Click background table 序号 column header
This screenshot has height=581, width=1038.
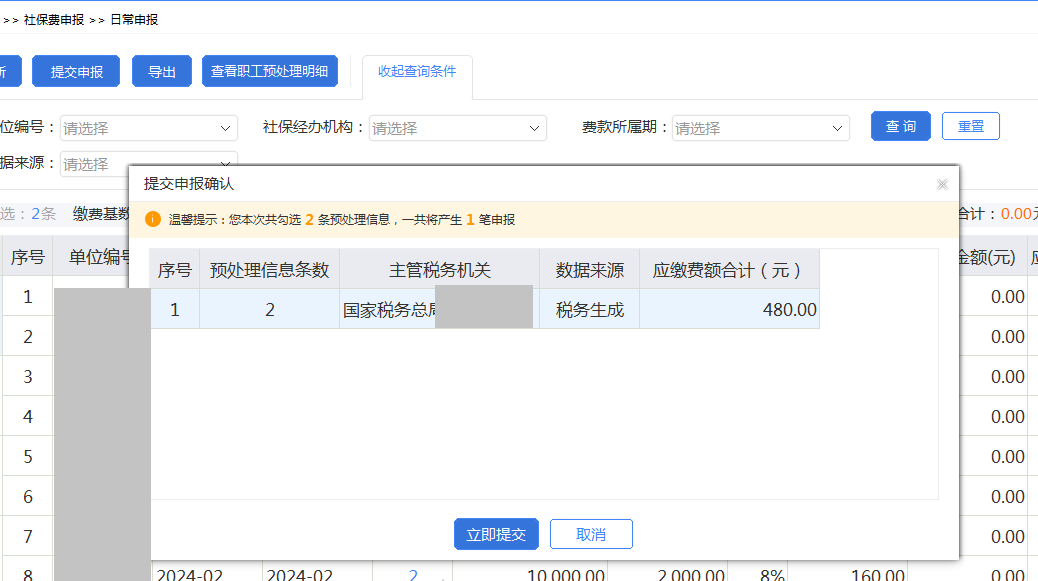[28, 257]
